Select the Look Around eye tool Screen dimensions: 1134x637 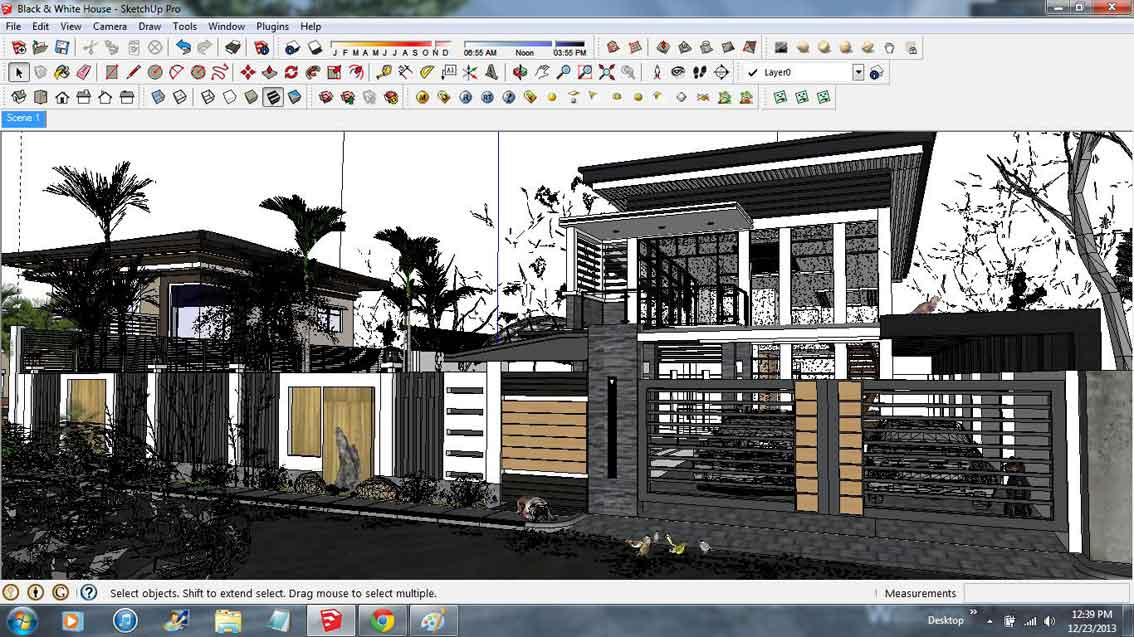[678, 72]
